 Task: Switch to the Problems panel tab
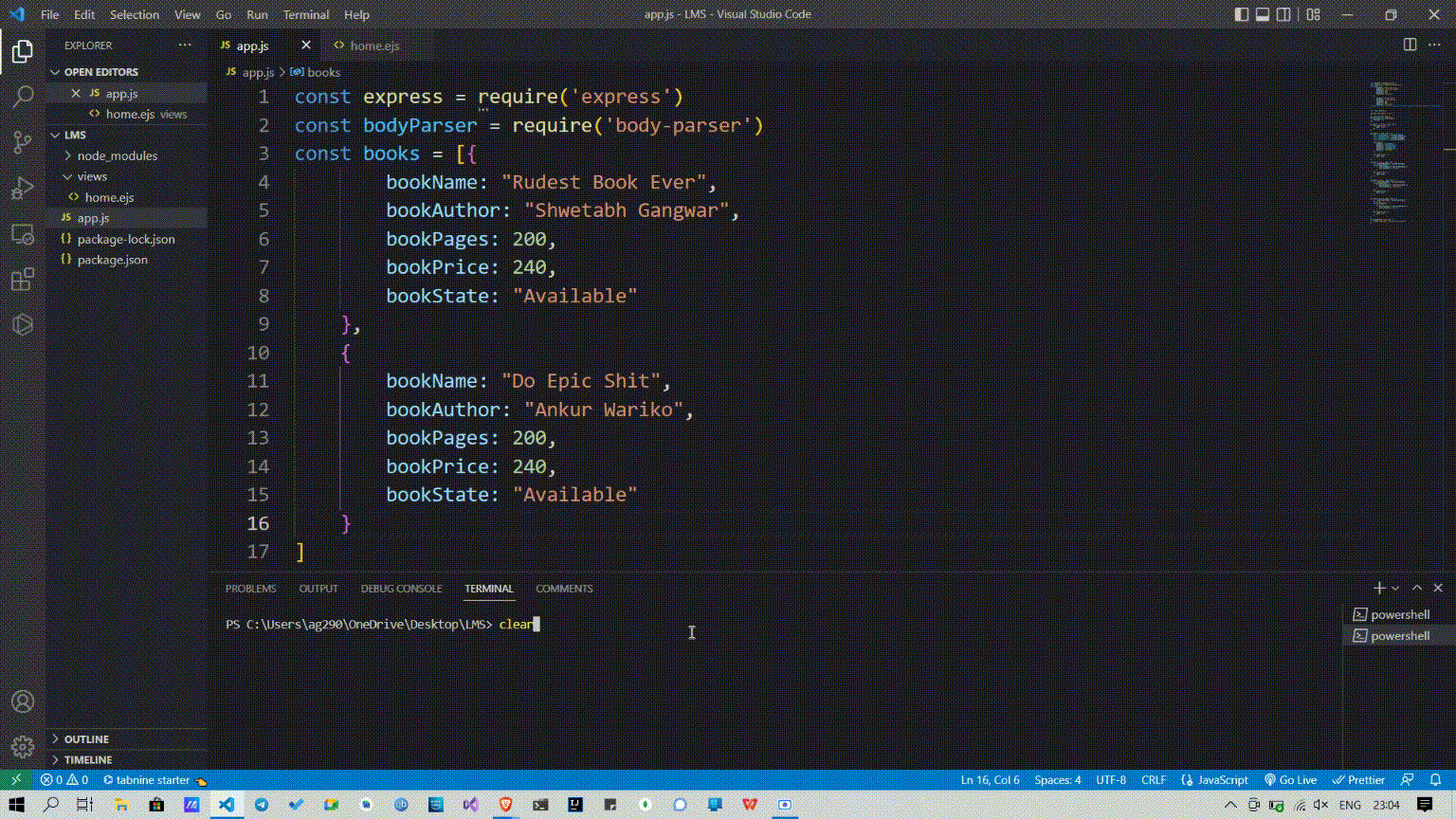coord(250,589)
